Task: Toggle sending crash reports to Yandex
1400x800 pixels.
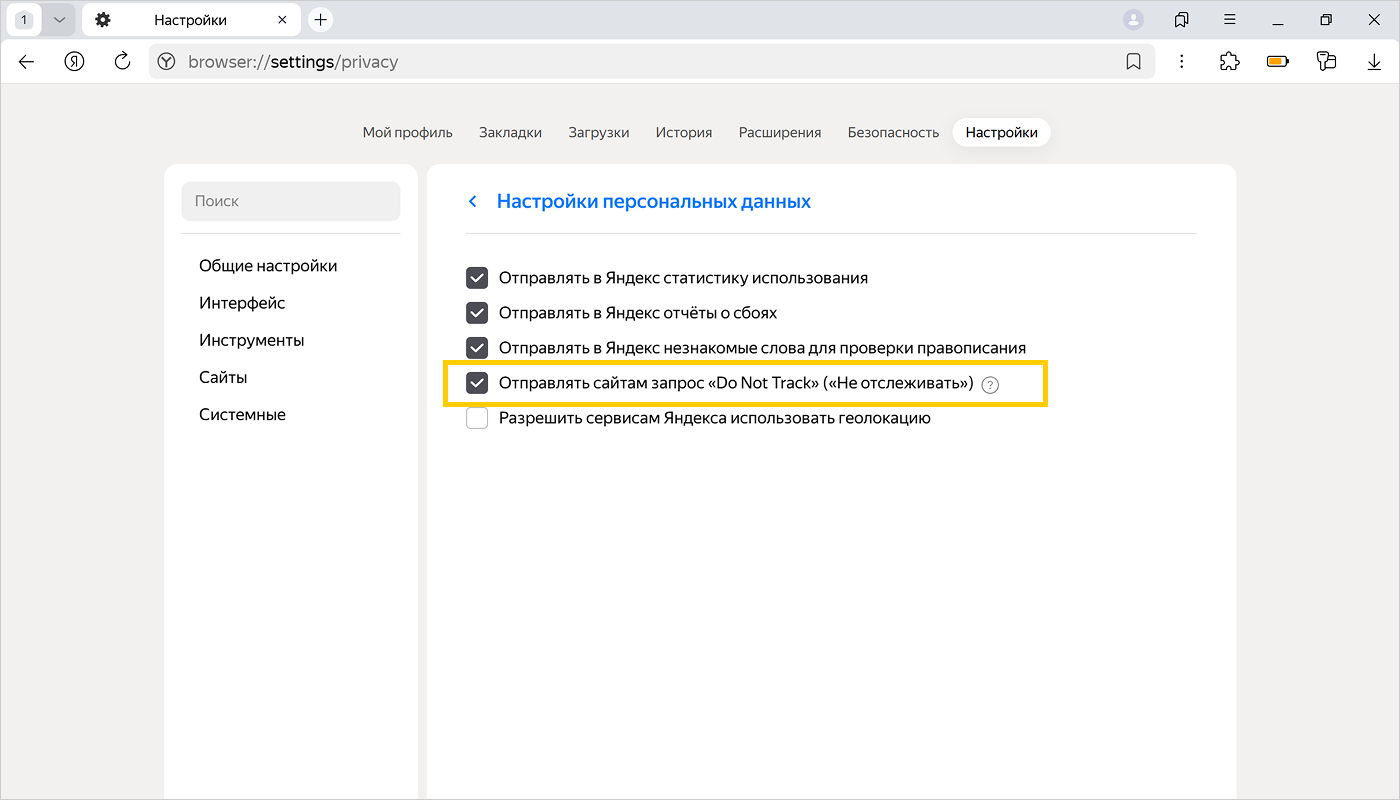Action: [477, 313]
